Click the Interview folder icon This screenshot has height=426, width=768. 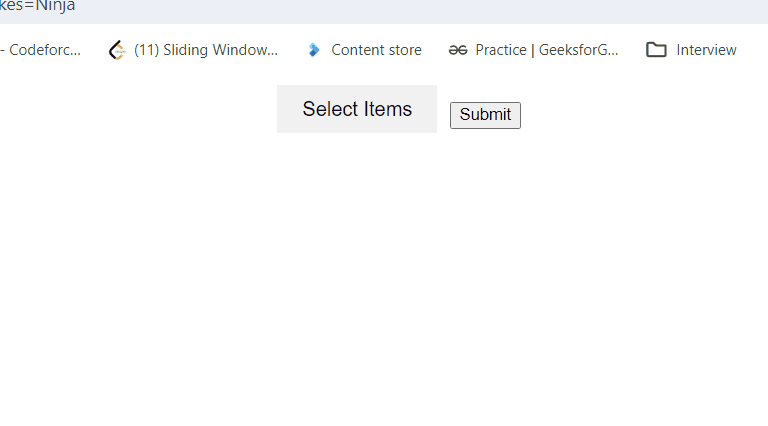(x=656, y=50)
